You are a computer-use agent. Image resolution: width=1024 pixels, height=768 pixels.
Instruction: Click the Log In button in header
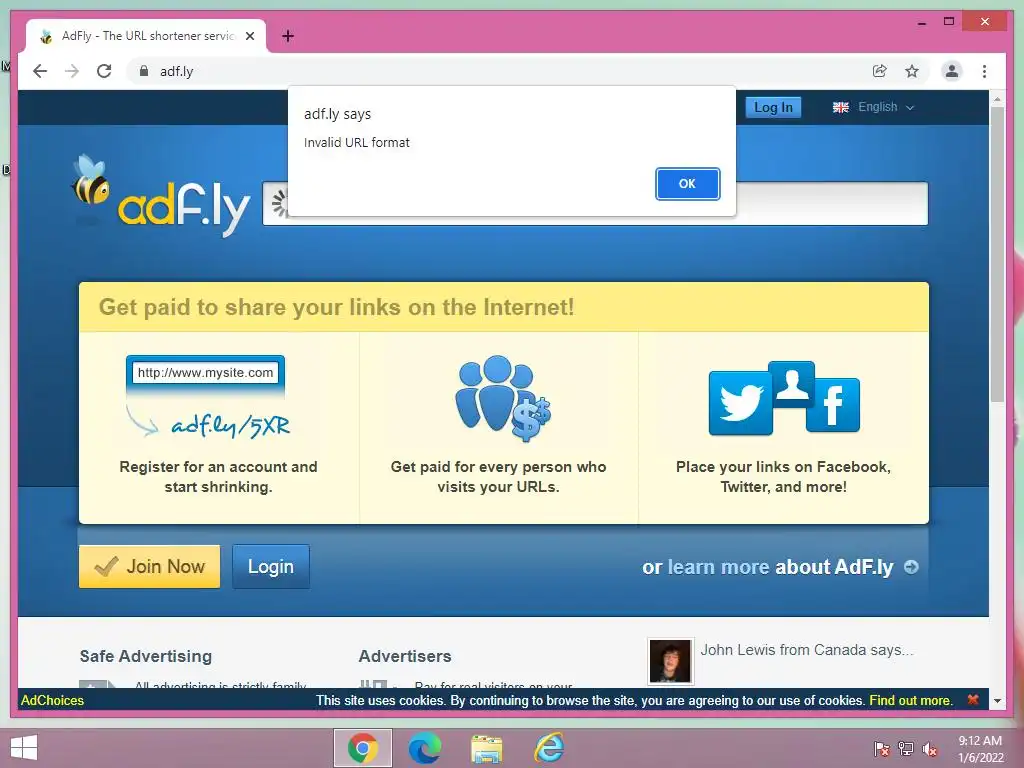(x=773, y=107)
